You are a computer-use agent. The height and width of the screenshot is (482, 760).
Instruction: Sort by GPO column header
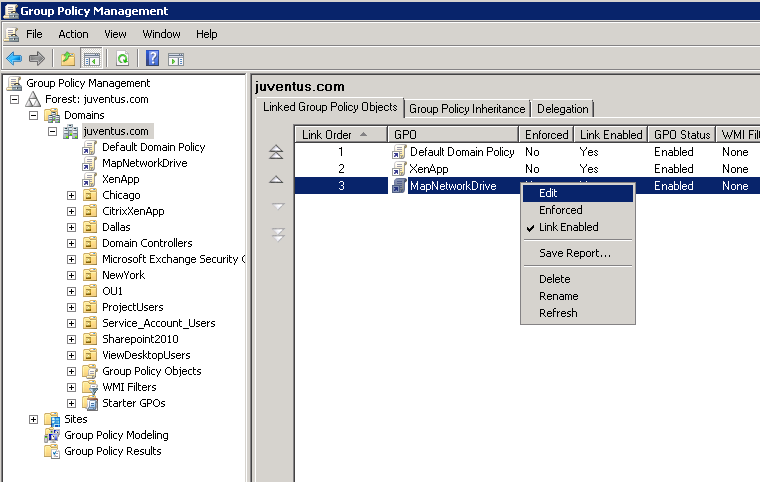click(x=453, y=134)
